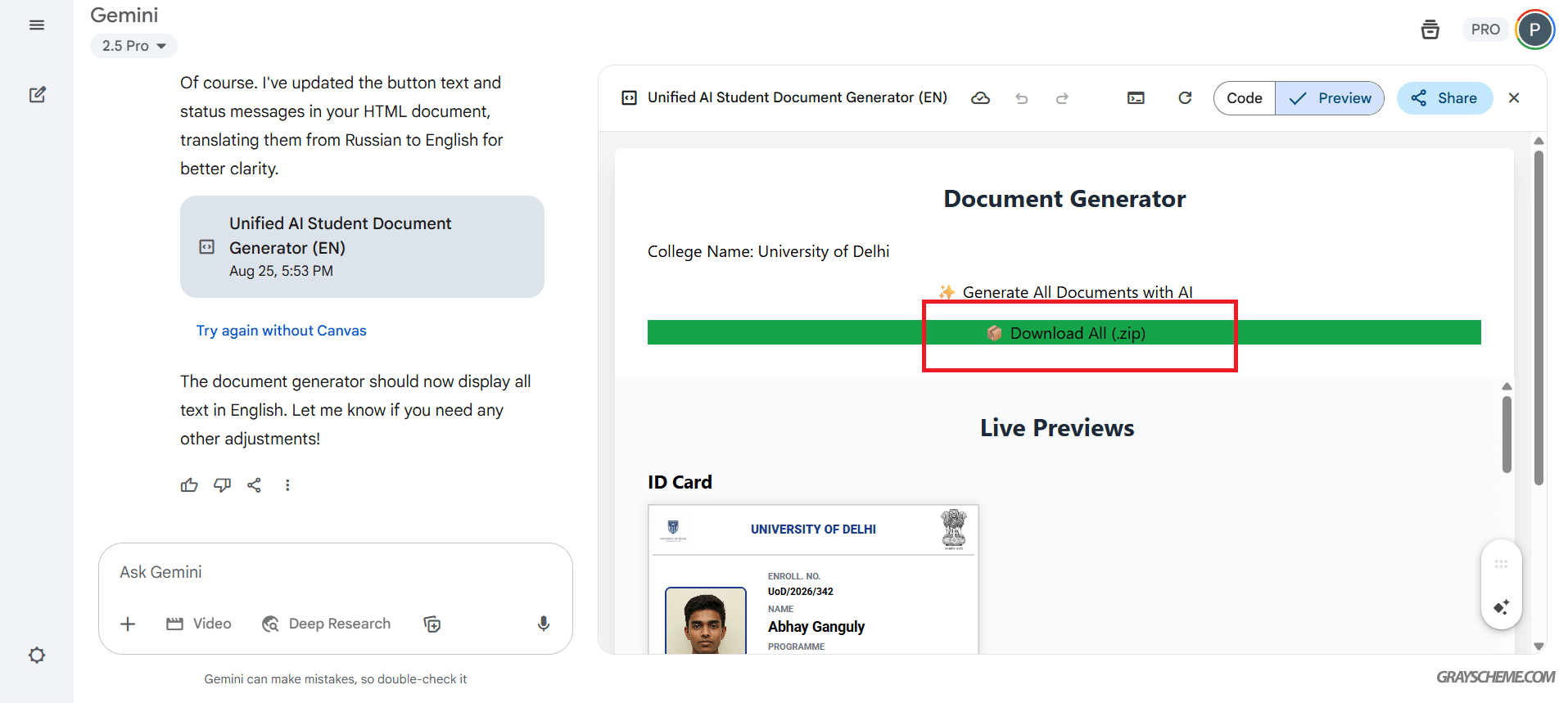Switch to the Code tab

click(x=1244, y=98)
